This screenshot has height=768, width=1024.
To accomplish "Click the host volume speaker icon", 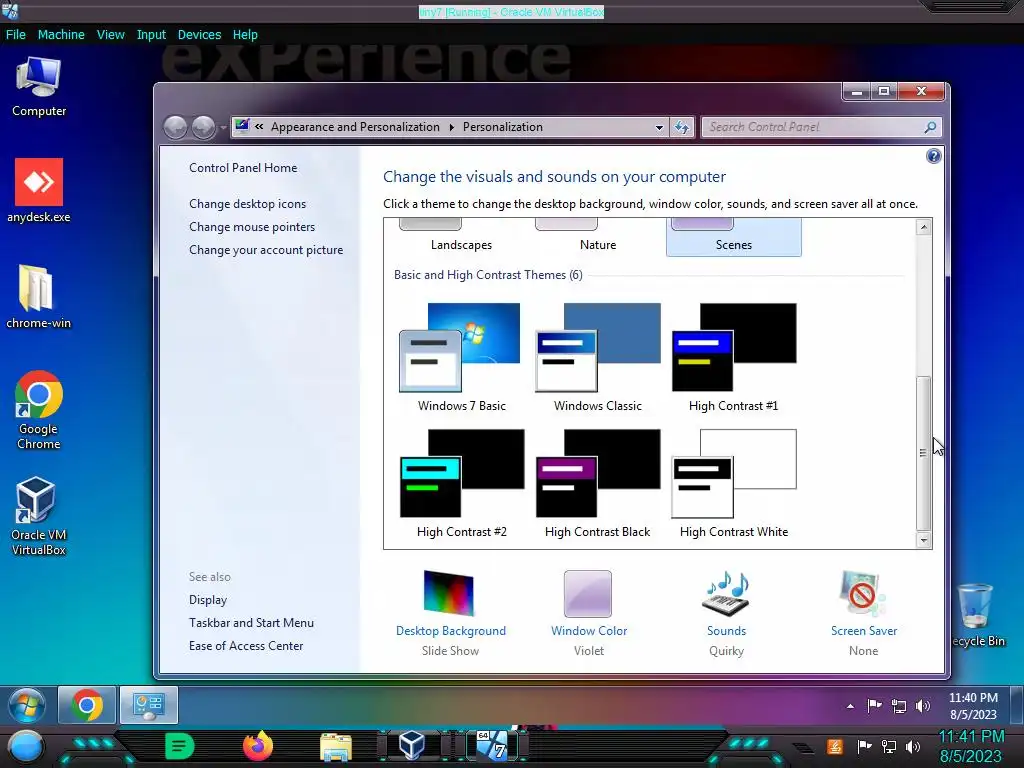I will click(913, 746).
